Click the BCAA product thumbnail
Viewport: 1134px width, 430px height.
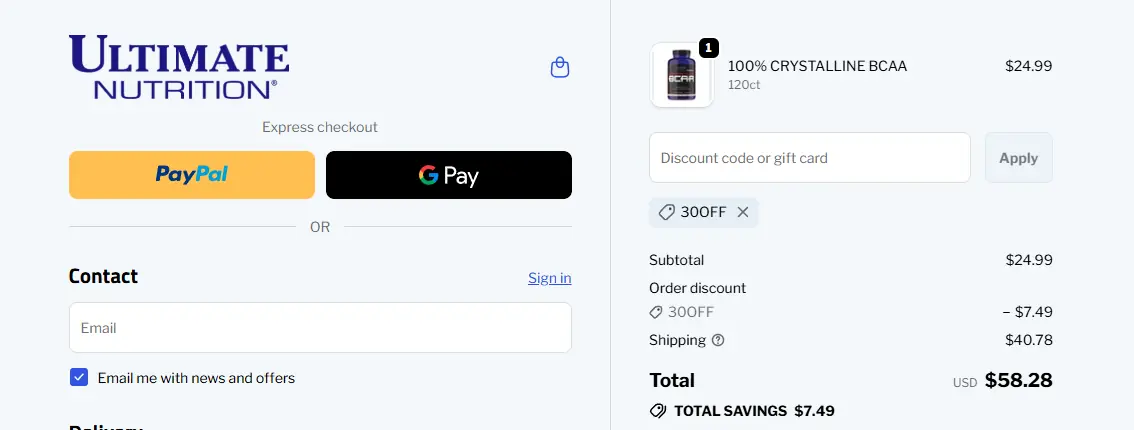[681, 76]
